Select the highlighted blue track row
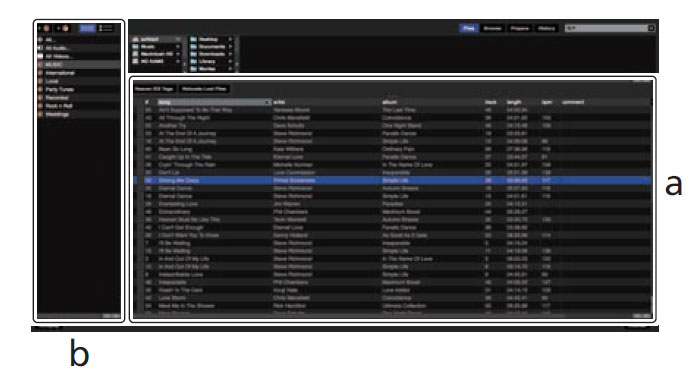 coord(392,180)
